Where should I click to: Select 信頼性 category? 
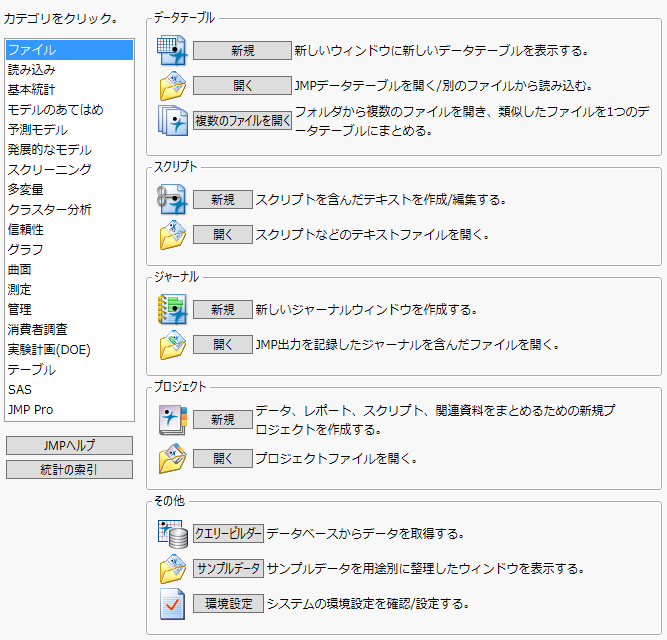pyautogui.click(x=69, y=230)
